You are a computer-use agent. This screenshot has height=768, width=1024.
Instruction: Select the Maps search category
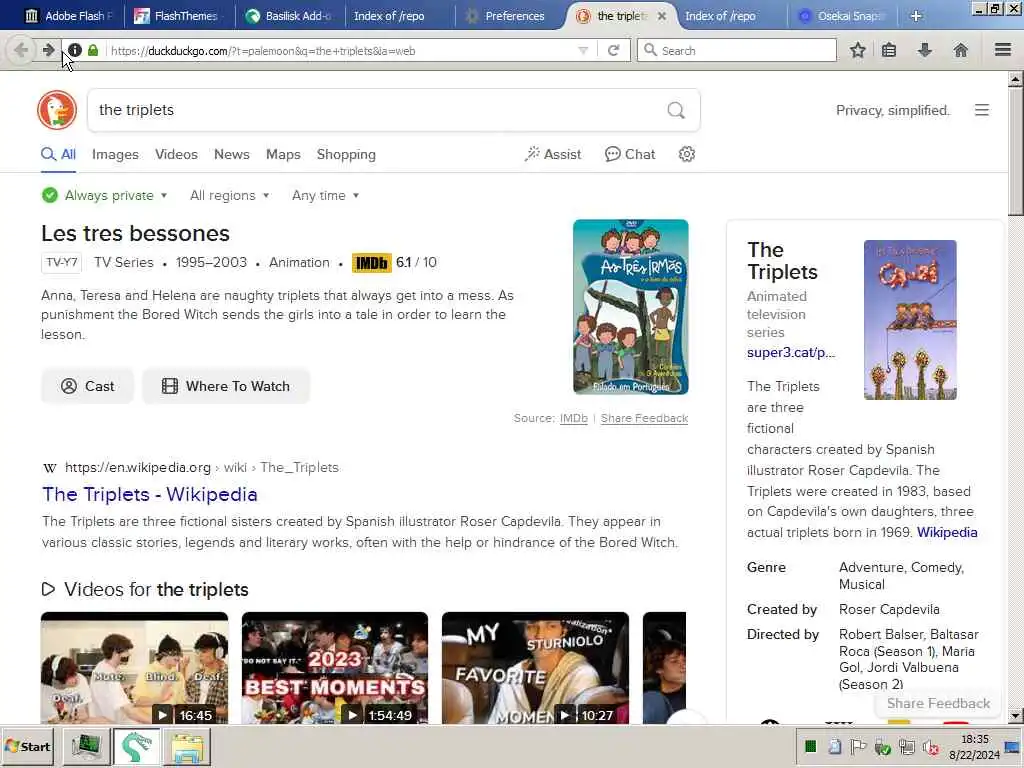pos(283,154)
